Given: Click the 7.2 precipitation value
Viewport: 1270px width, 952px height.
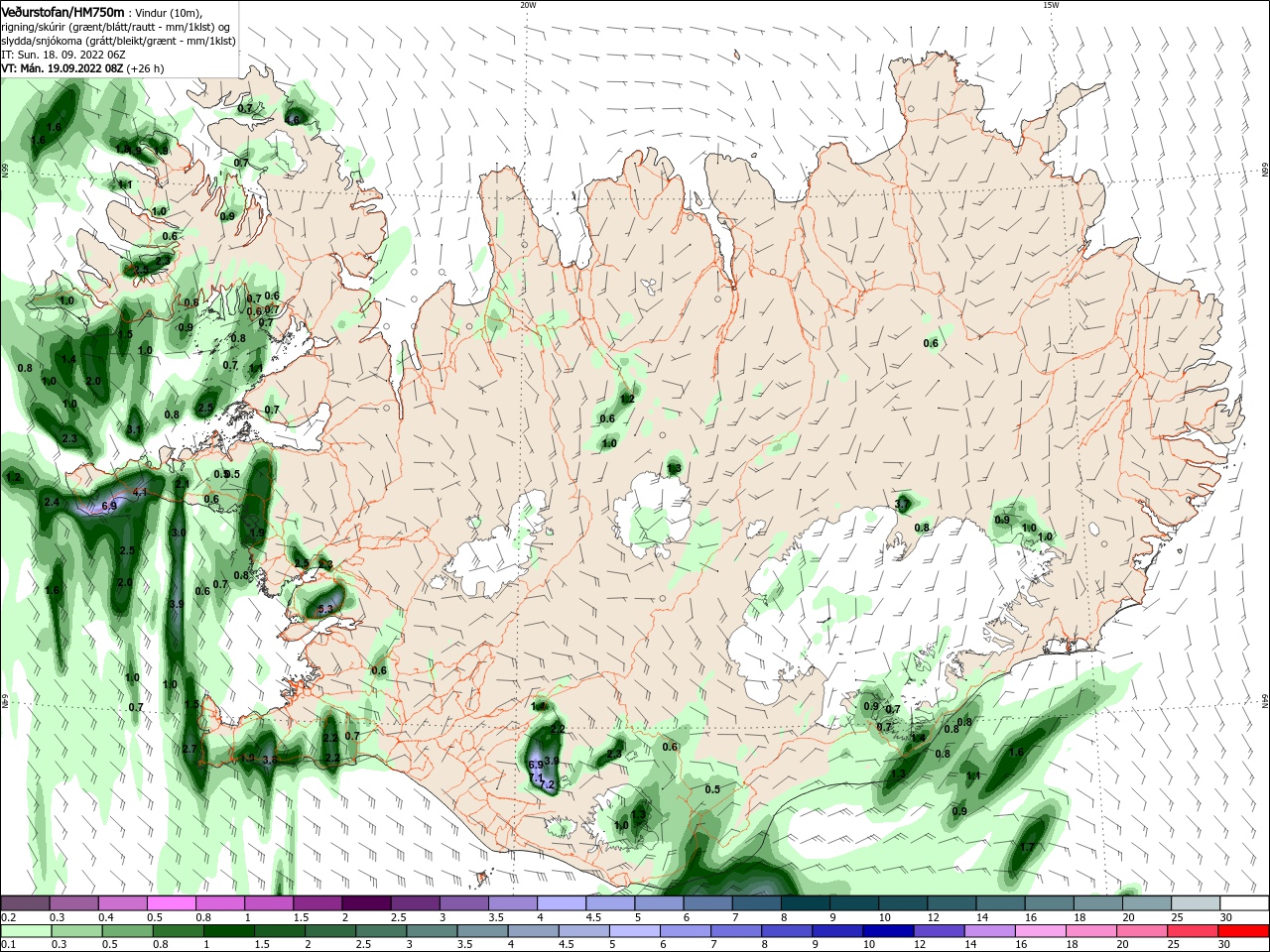Looking at the screenshot, I should [546, 783].
